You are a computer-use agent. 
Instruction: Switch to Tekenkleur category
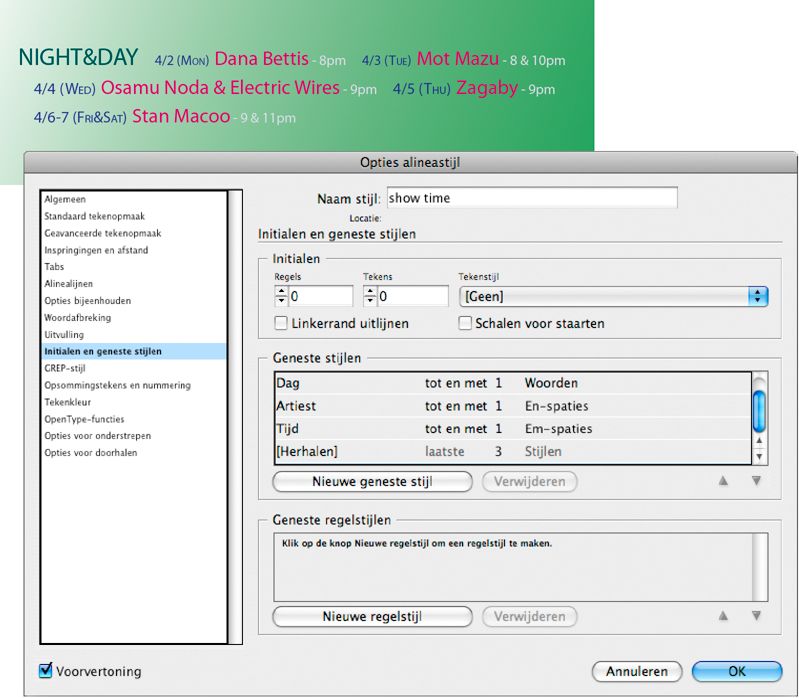pyautogui.click(x=67, y=402)
